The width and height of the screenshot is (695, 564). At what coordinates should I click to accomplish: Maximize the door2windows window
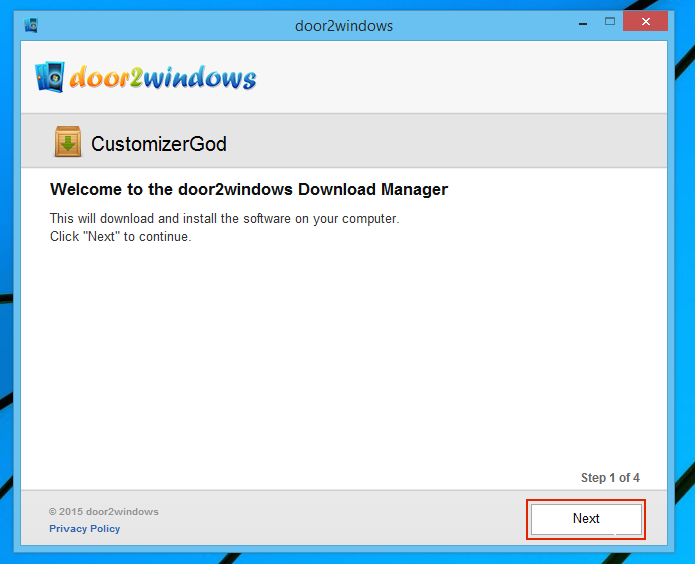610,21
